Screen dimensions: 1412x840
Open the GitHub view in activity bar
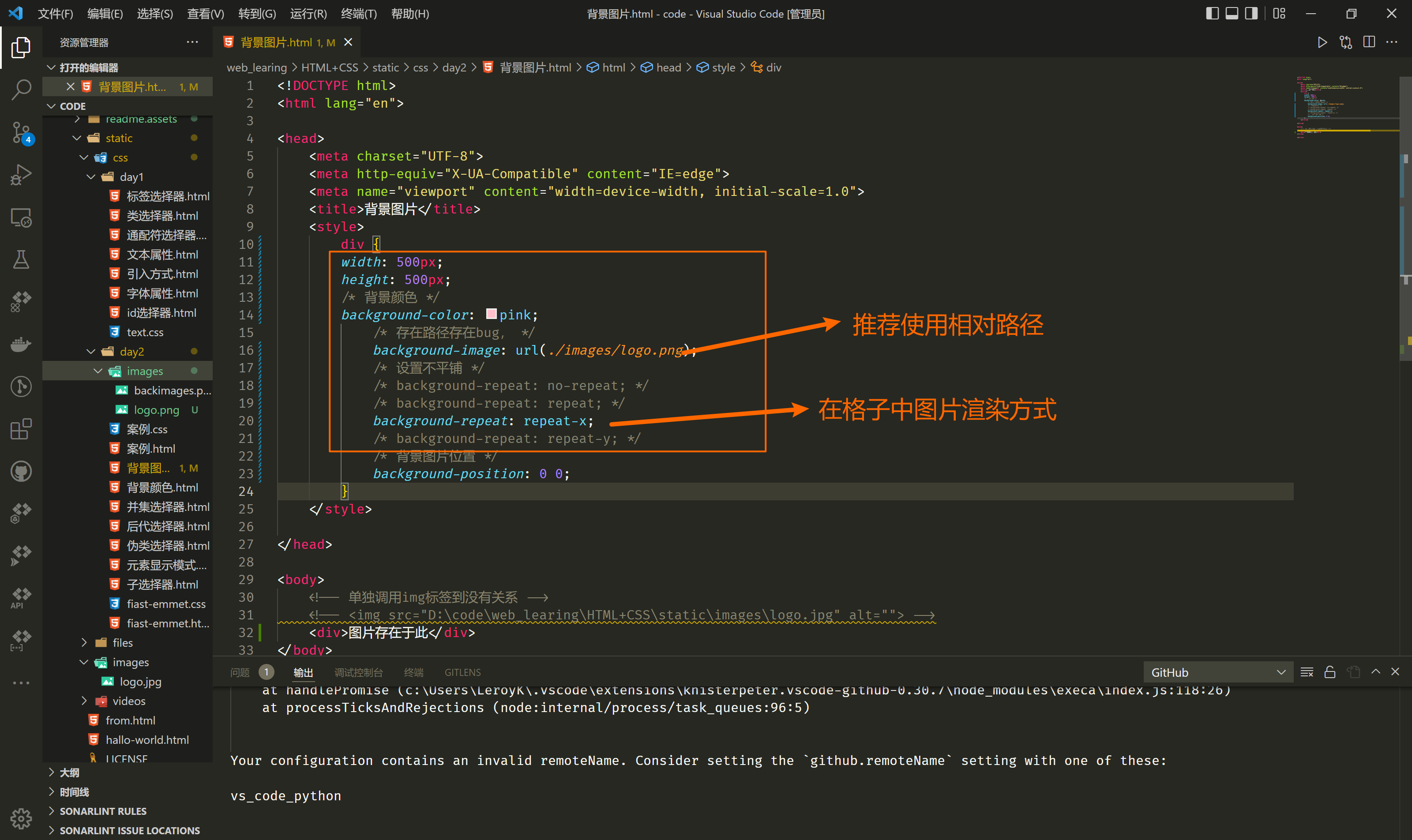tap(21, 471)
